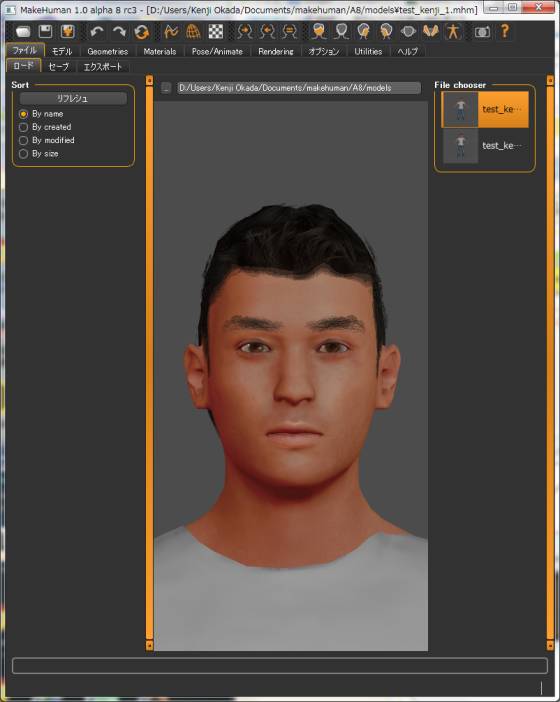Toggle the smooth subdivision icon
560x702 pixels.
171,31
